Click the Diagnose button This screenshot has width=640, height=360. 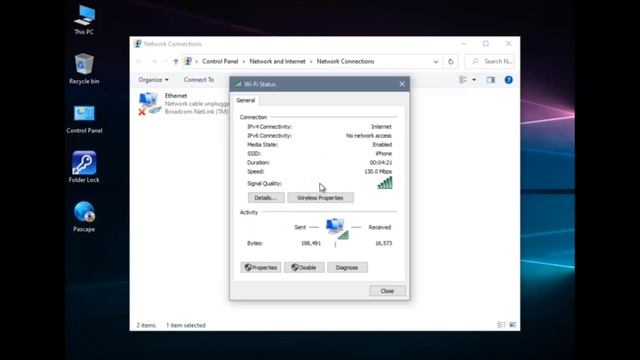coord(347,268)
